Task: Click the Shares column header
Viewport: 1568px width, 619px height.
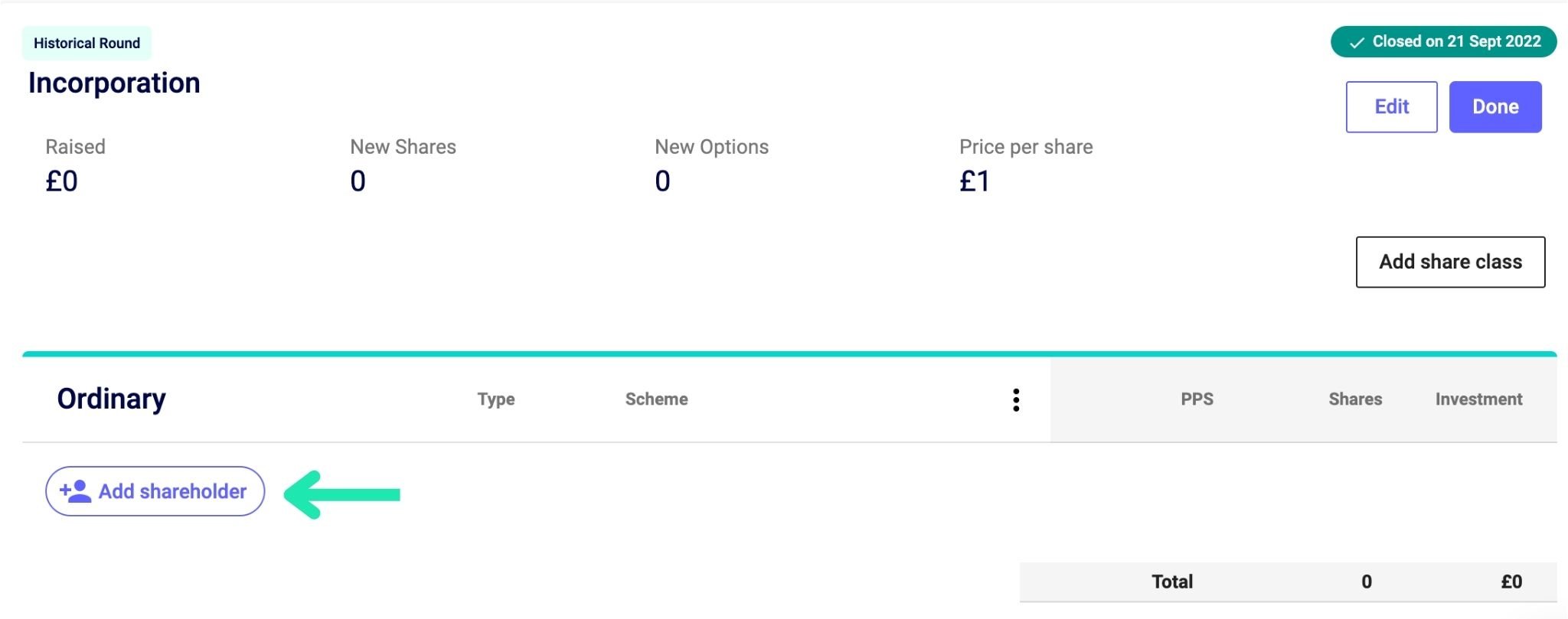Action: point(1355,399)
